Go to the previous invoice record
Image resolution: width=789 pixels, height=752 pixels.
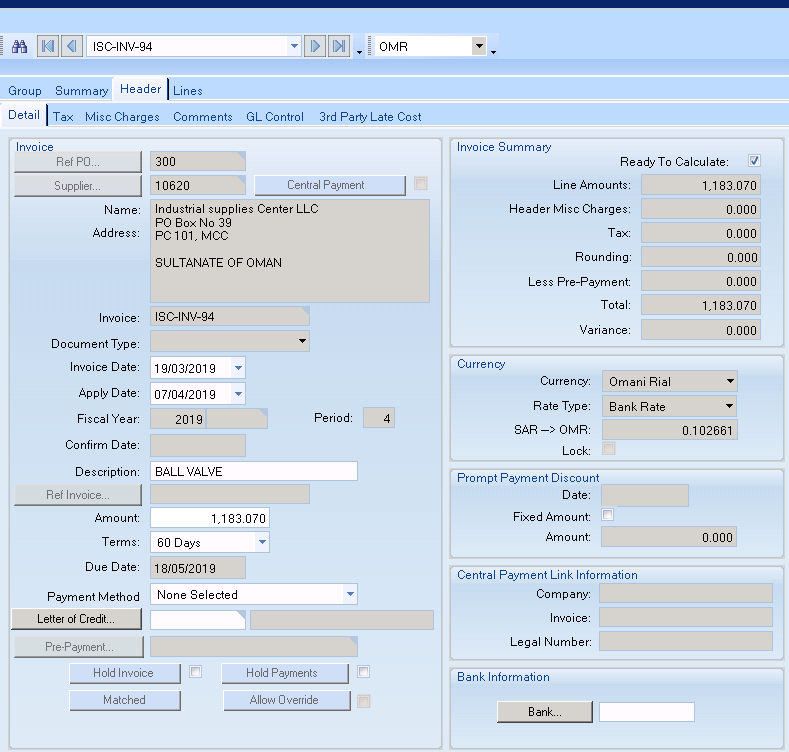coord(71,46)
